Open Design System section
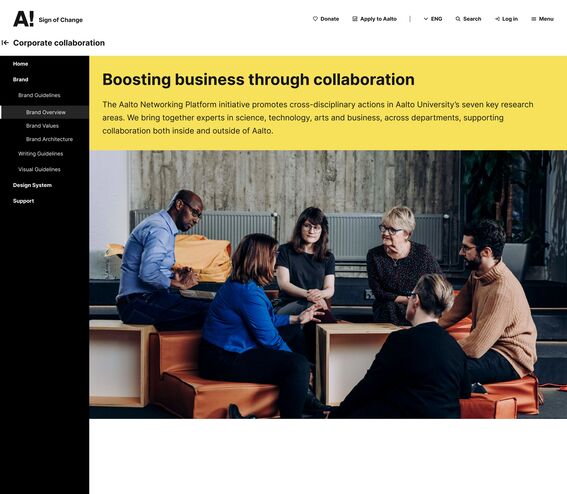Image resolution: width=567 pixels, height=494 pixels. coord(32,185)
